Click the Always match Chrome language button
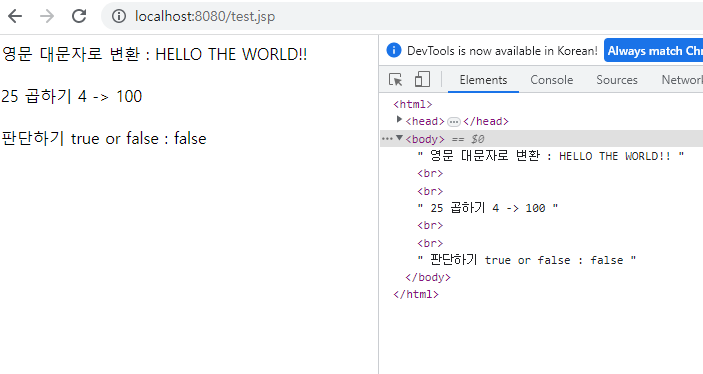The height and width of the screenshot is (374, 703). [653, 51]
